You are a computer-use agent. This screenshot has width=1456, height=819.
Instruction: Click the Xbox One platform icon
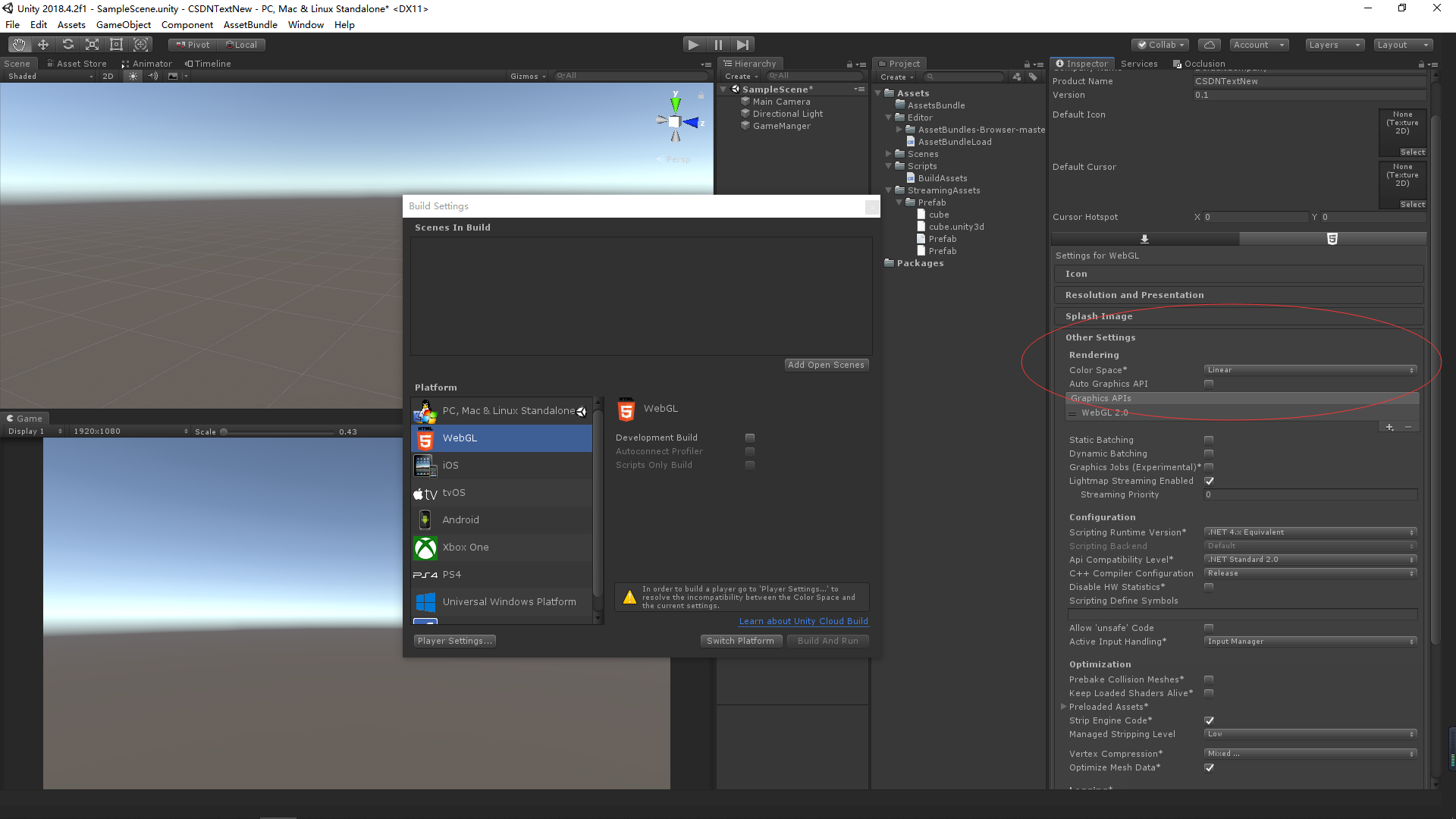click(425, 548)
